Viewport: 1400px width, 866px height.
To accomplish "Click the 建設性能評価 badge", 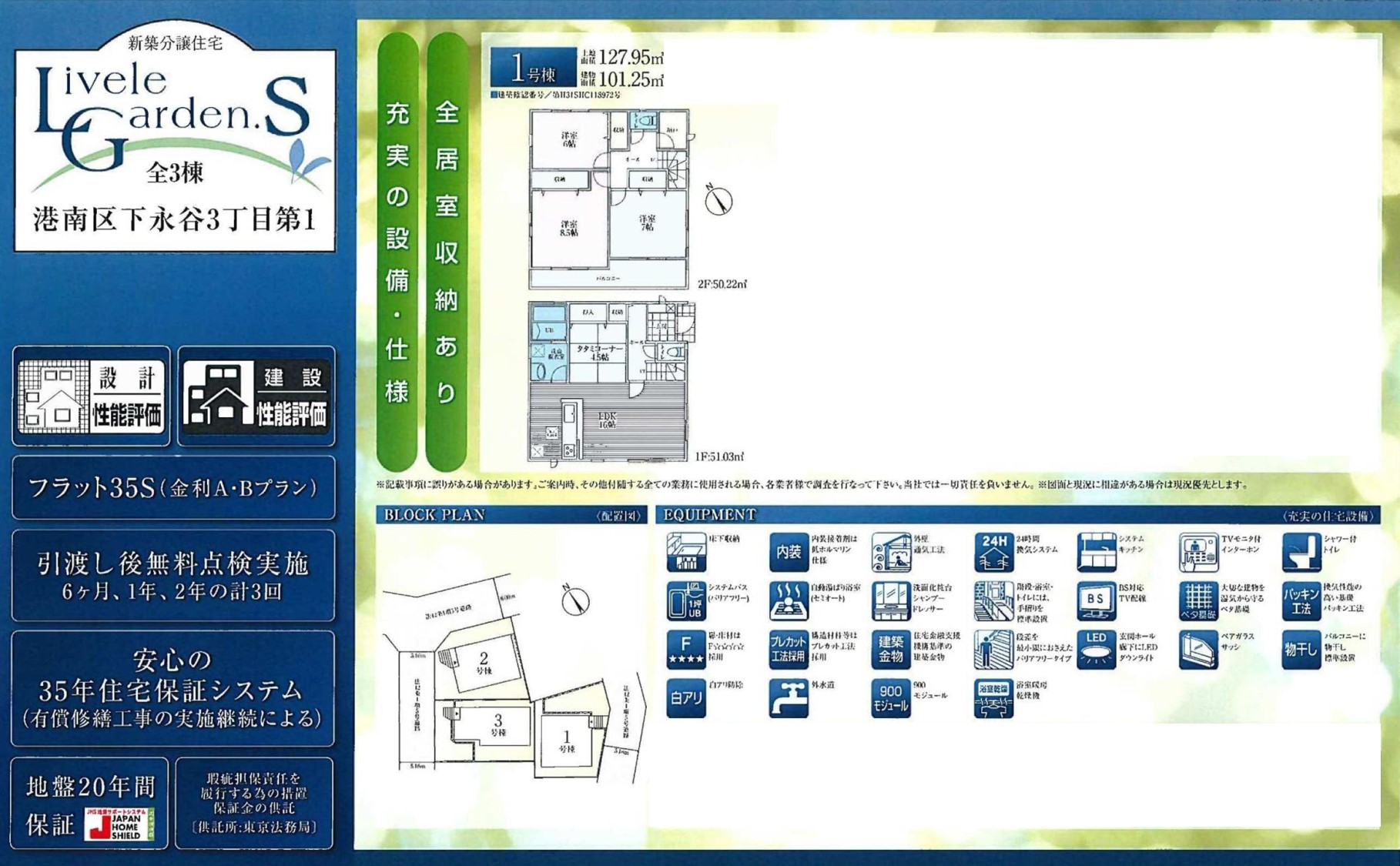I will (x=256, y=396).
